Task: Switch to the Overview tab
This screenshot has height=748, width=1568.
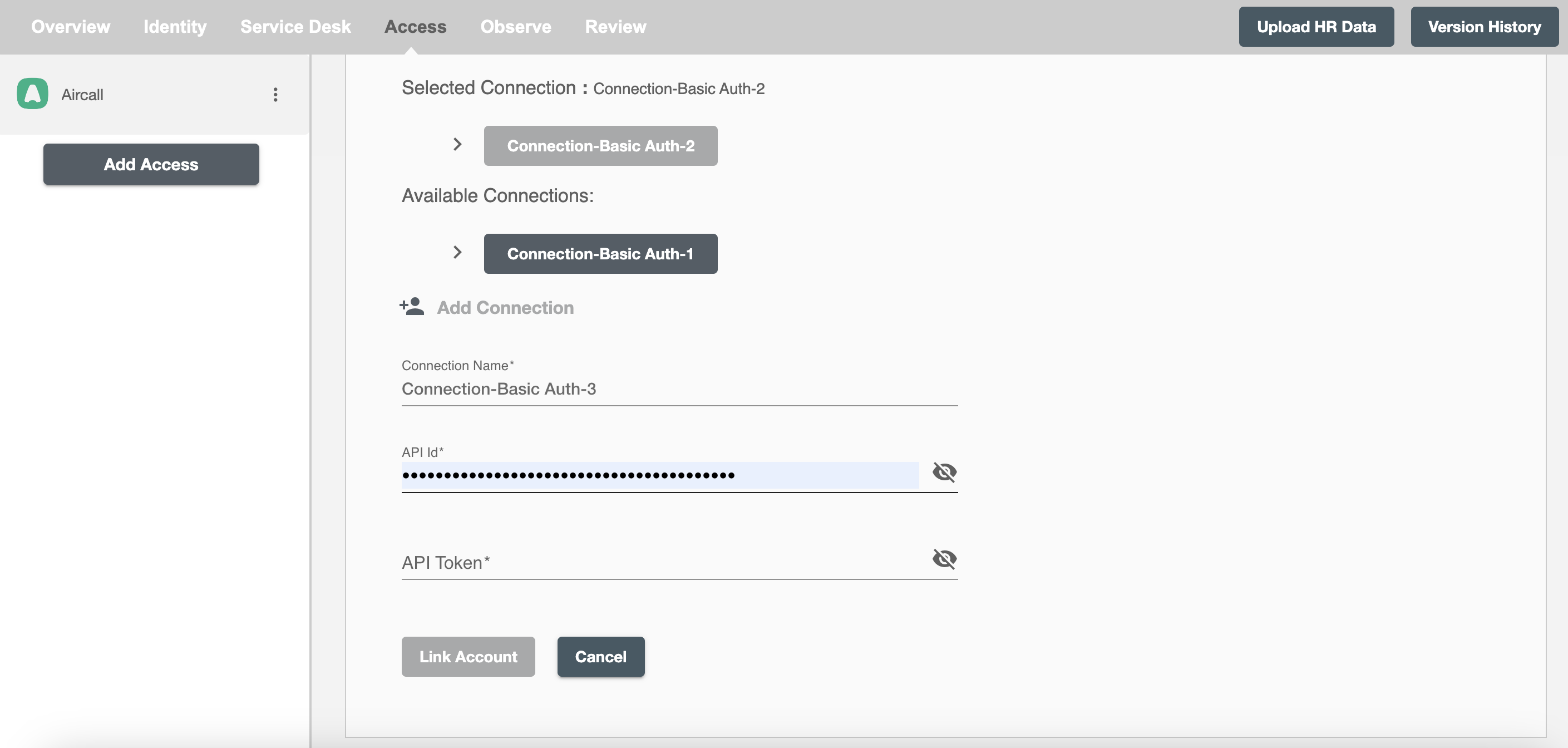Action: pyautogui.click(x=71, y=26)
